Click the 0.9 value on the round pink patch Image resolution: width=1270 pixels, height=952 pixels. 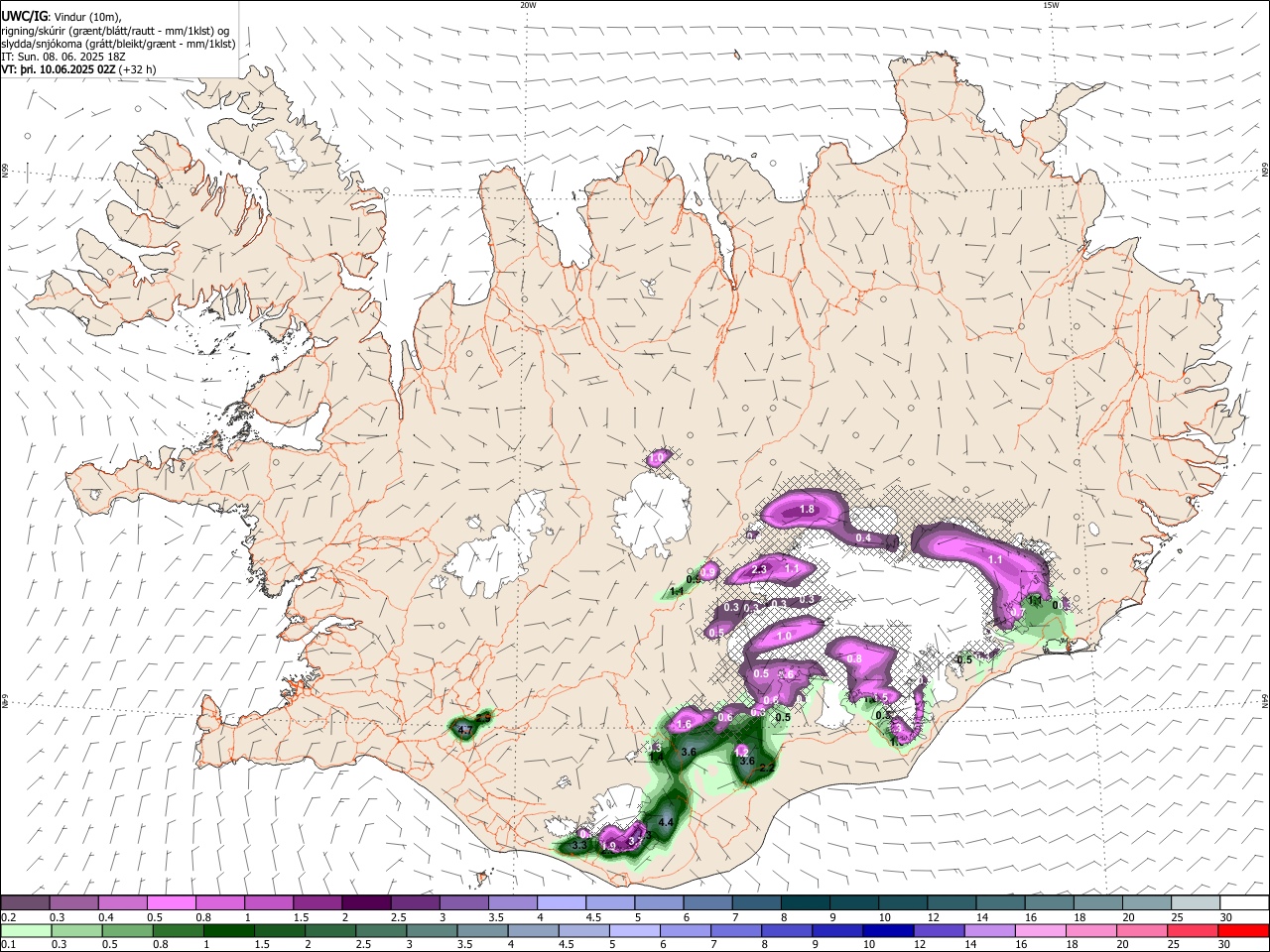coord(708,572)
